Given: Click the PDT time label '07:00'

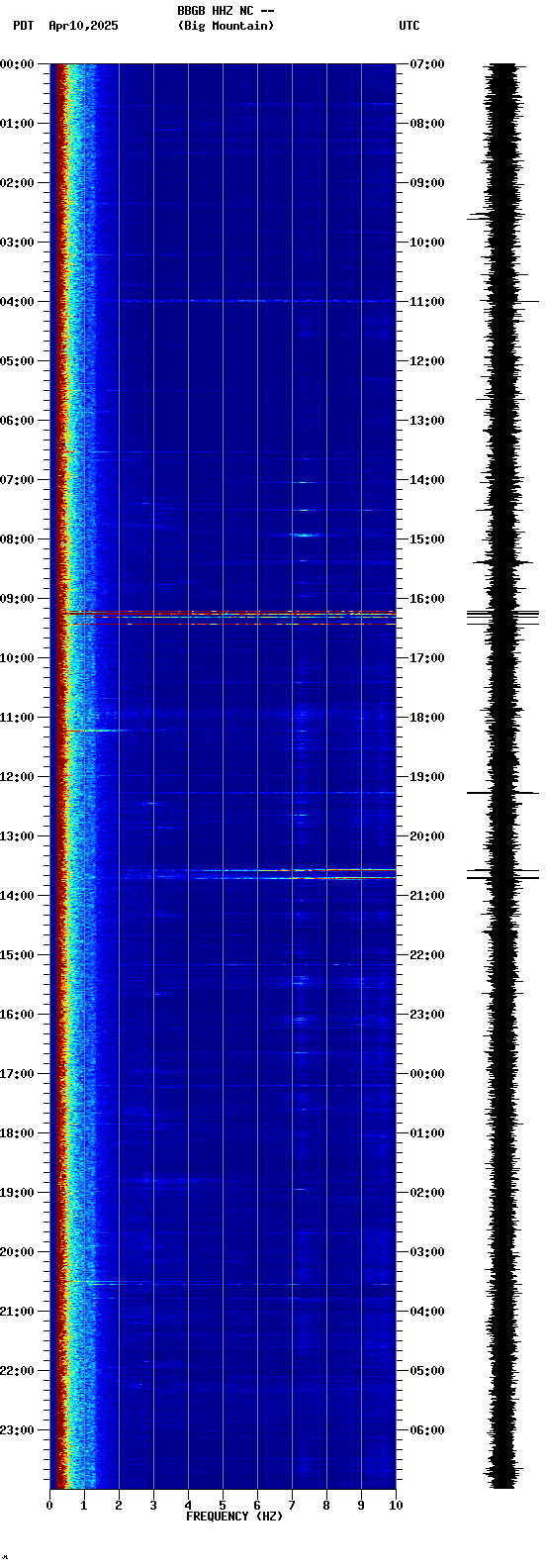Looking at the screenshot, I should click(x=17, y=480).
